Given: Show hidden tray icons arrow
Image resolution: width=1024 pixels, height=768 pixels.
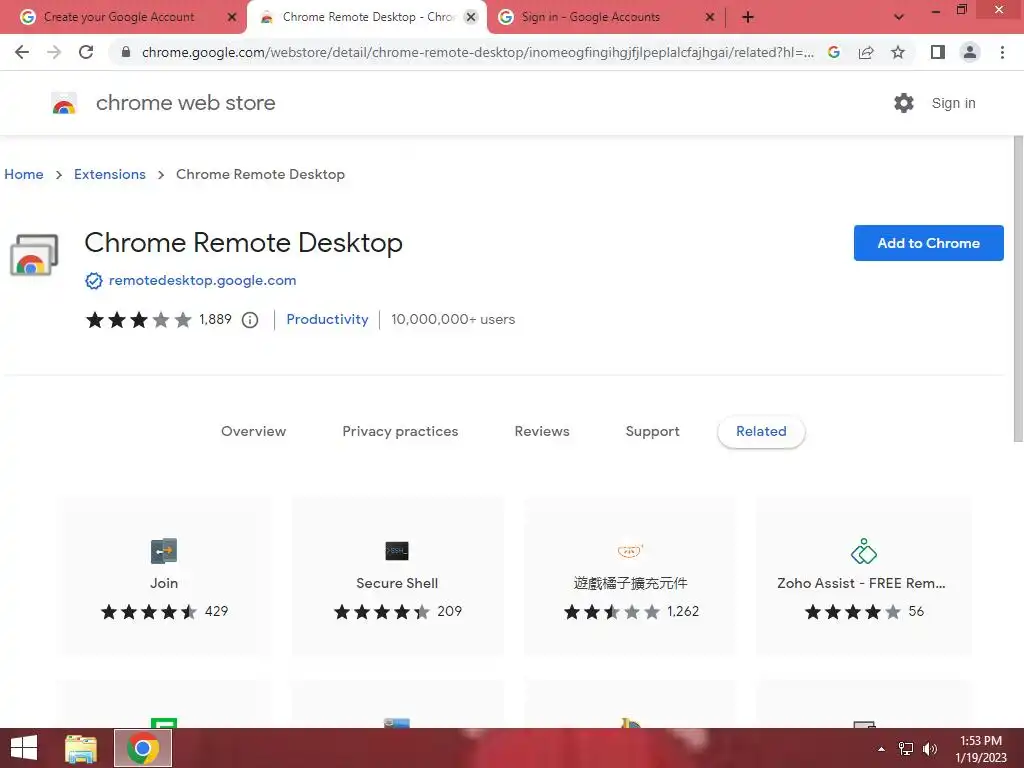Looking at the screenshot, I should click(x=882, y=749).
